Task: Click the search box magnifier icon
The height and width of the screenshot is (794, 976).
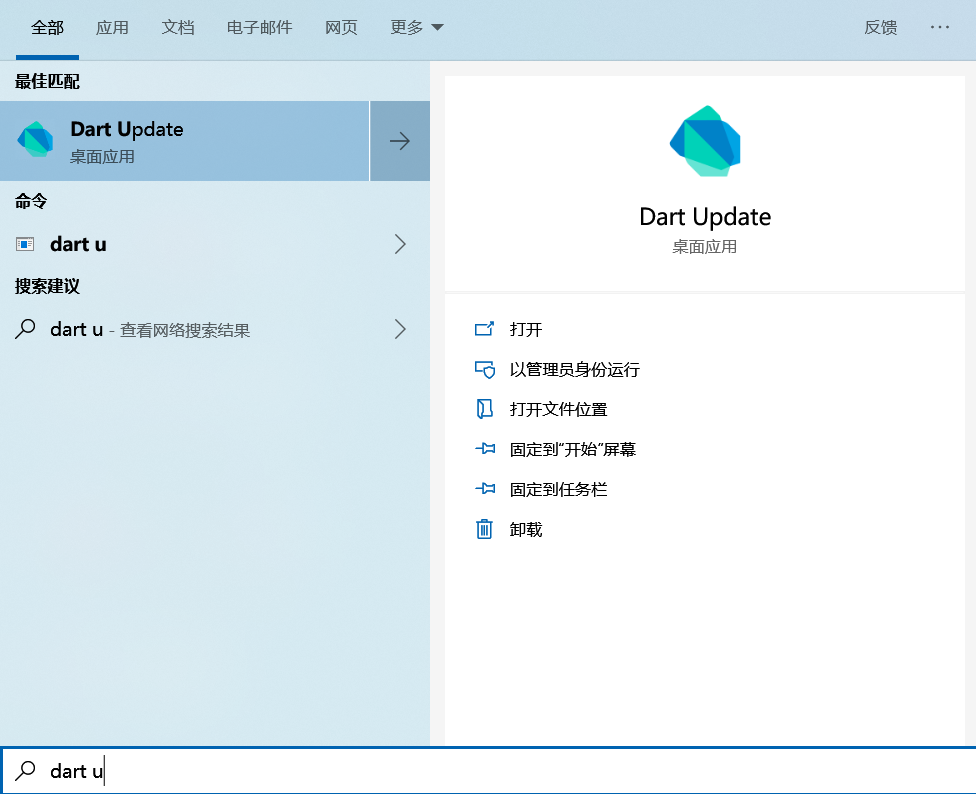Action: pyautogui.click(x=25, y=770)
